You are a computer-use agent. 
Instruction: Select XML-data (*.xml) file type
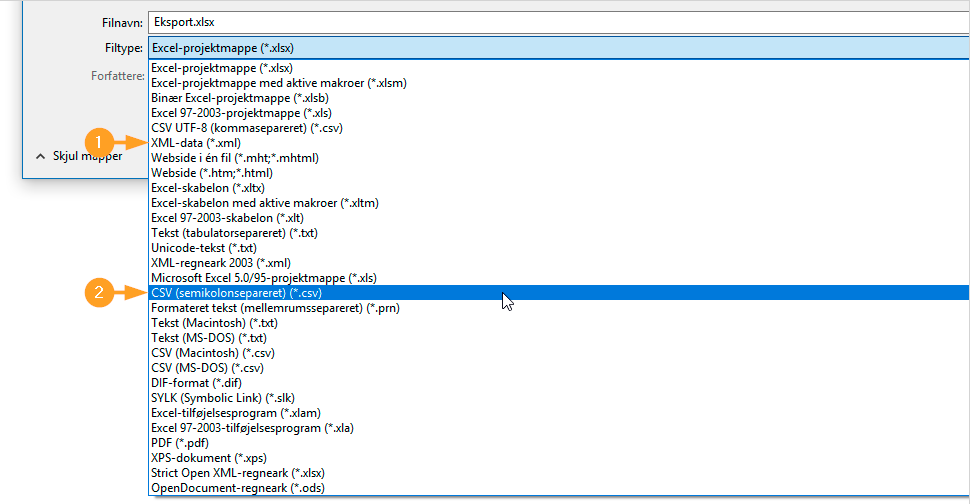pyautogui.click(x=559, y=143)
